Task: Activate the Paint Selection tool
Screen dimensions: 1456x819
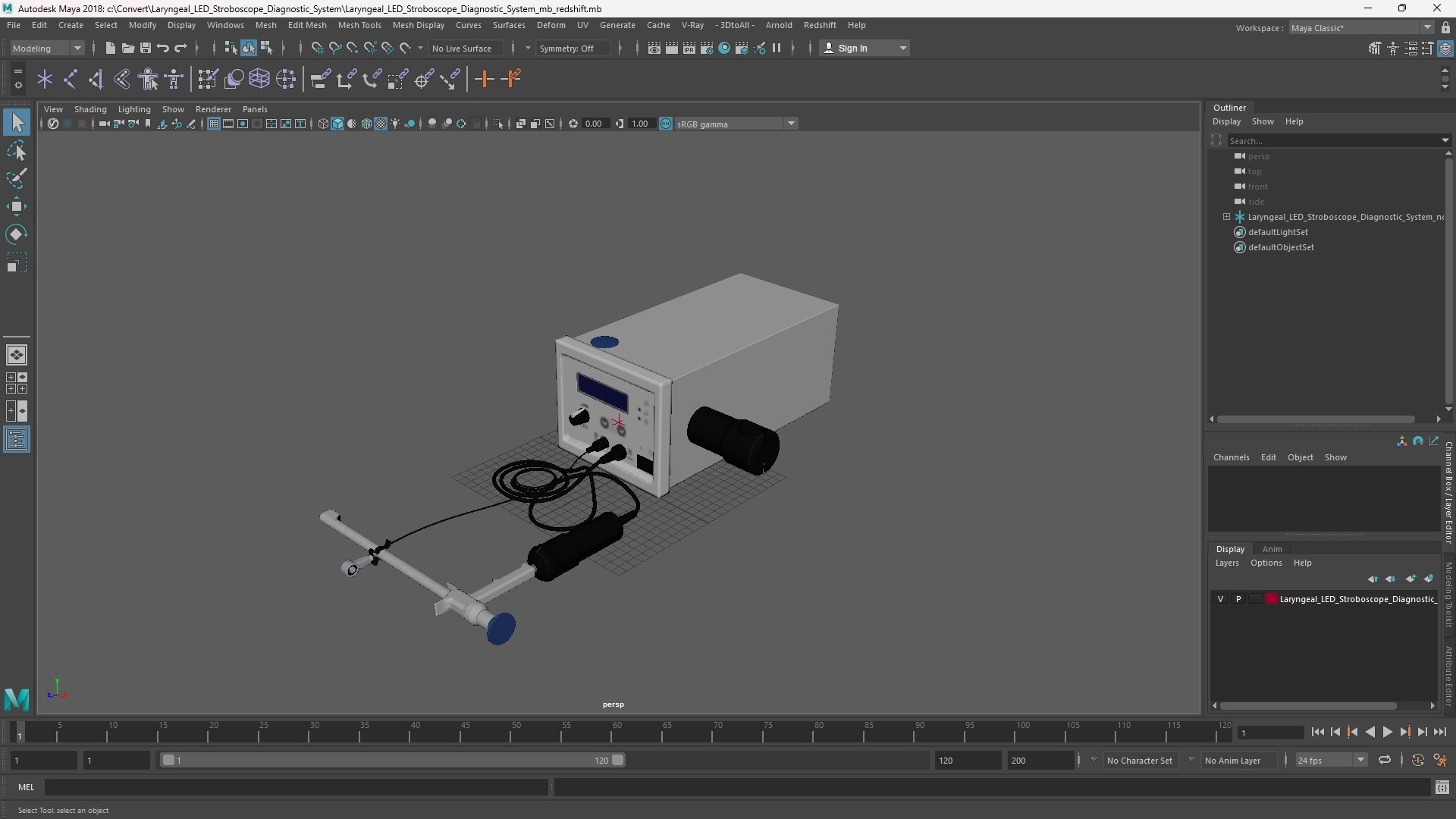Action: pyautogui.click(x=17, y=178)
